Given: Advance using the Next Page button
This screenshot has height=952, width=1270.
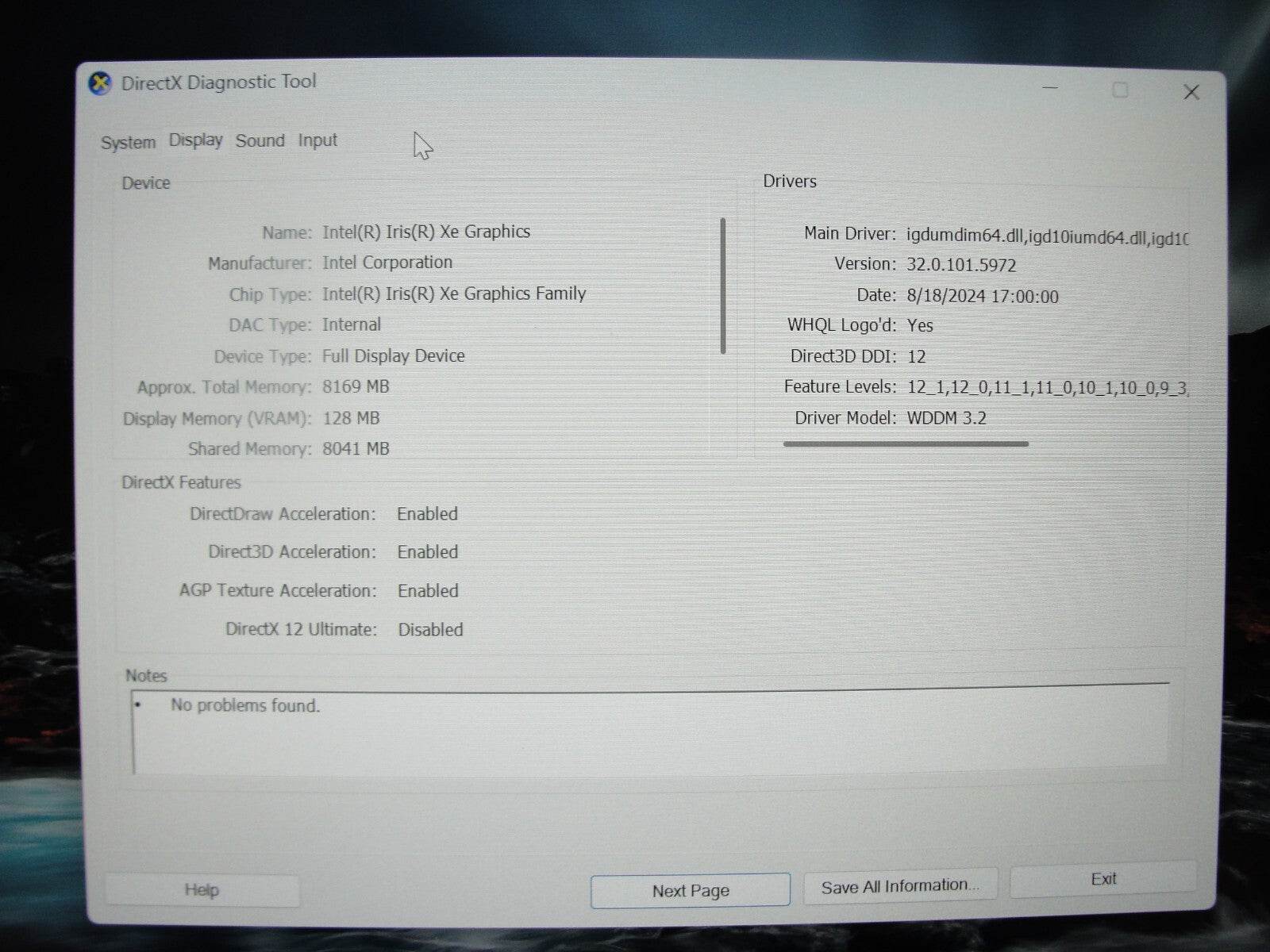Looking at the screenshot, I should [x=690, y=890].
